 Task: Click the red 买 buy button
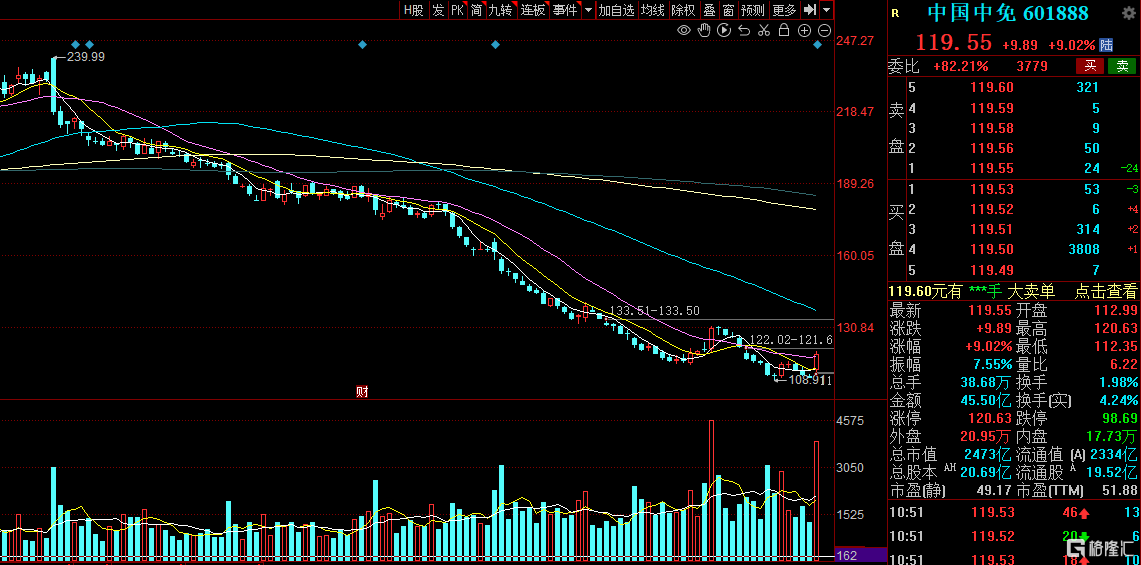[x=1090, y=66]
